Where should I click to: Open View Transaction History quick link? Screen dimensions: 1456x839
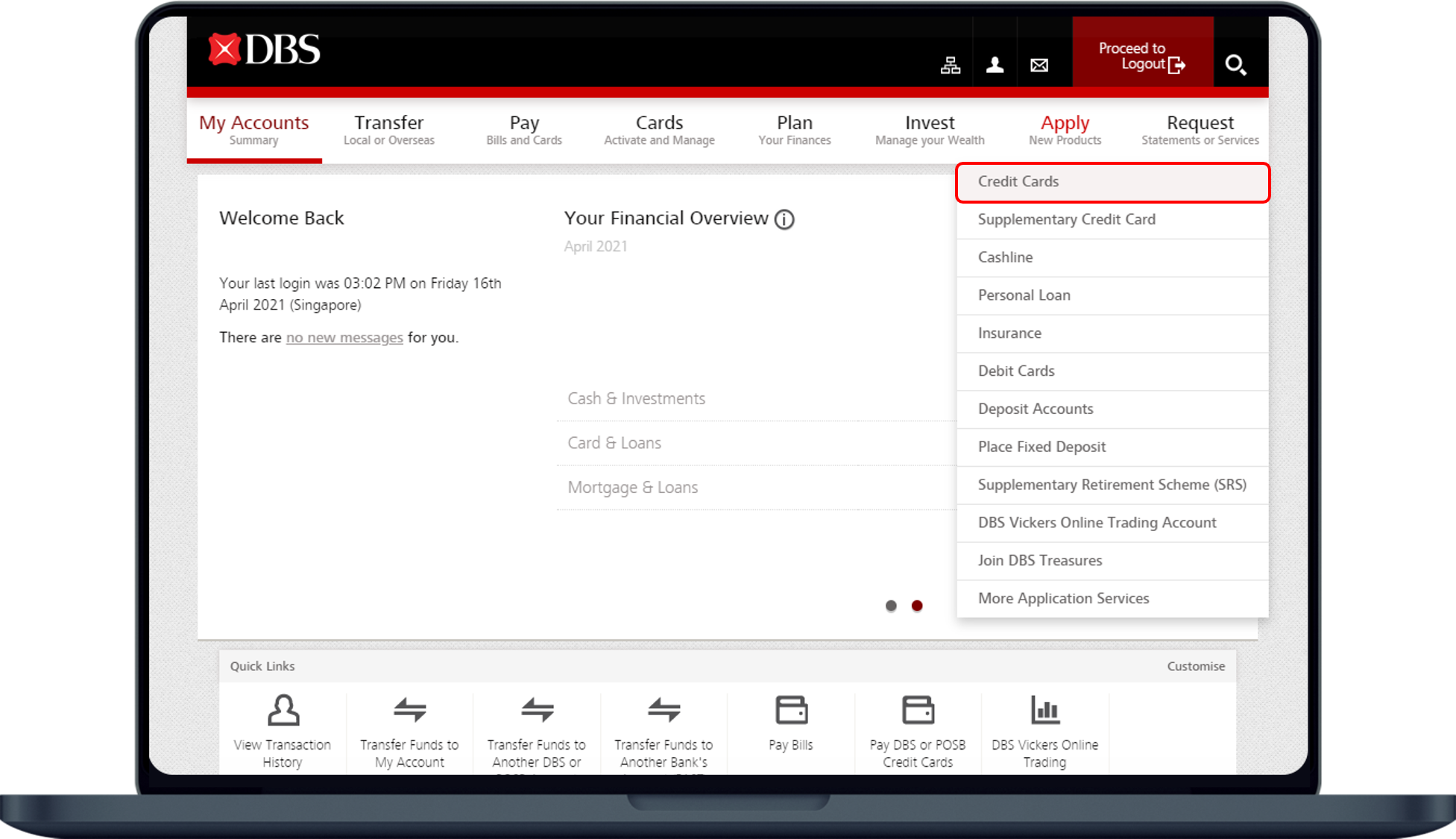[283, 731]
